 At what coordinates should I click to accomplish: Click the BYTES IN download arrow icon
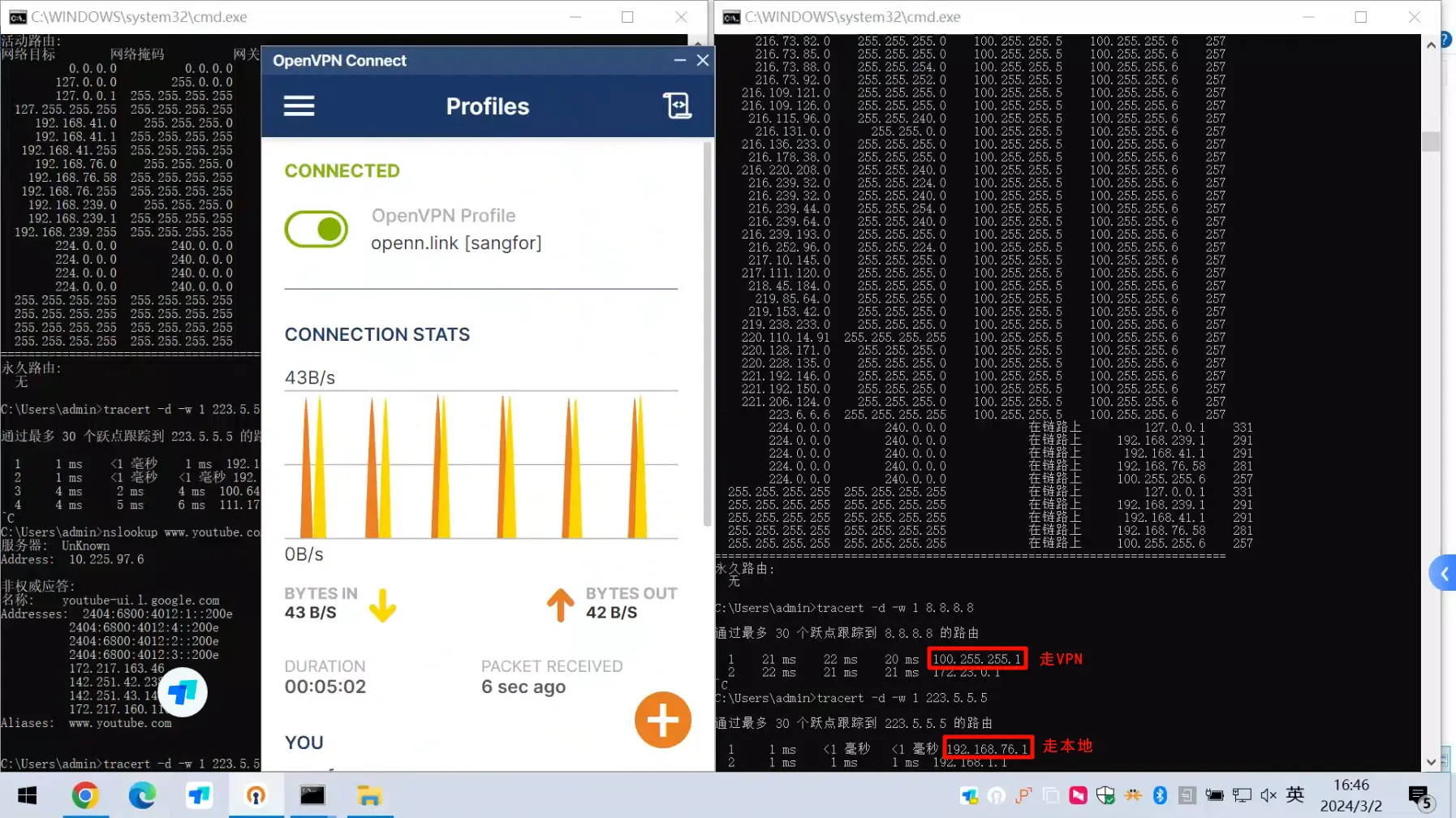(383, 605)
